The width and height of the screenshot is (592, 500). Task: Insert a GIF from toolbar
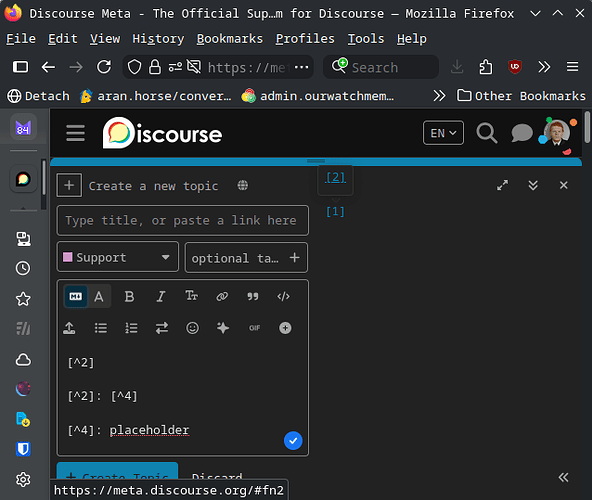click(x=254, y=328)
